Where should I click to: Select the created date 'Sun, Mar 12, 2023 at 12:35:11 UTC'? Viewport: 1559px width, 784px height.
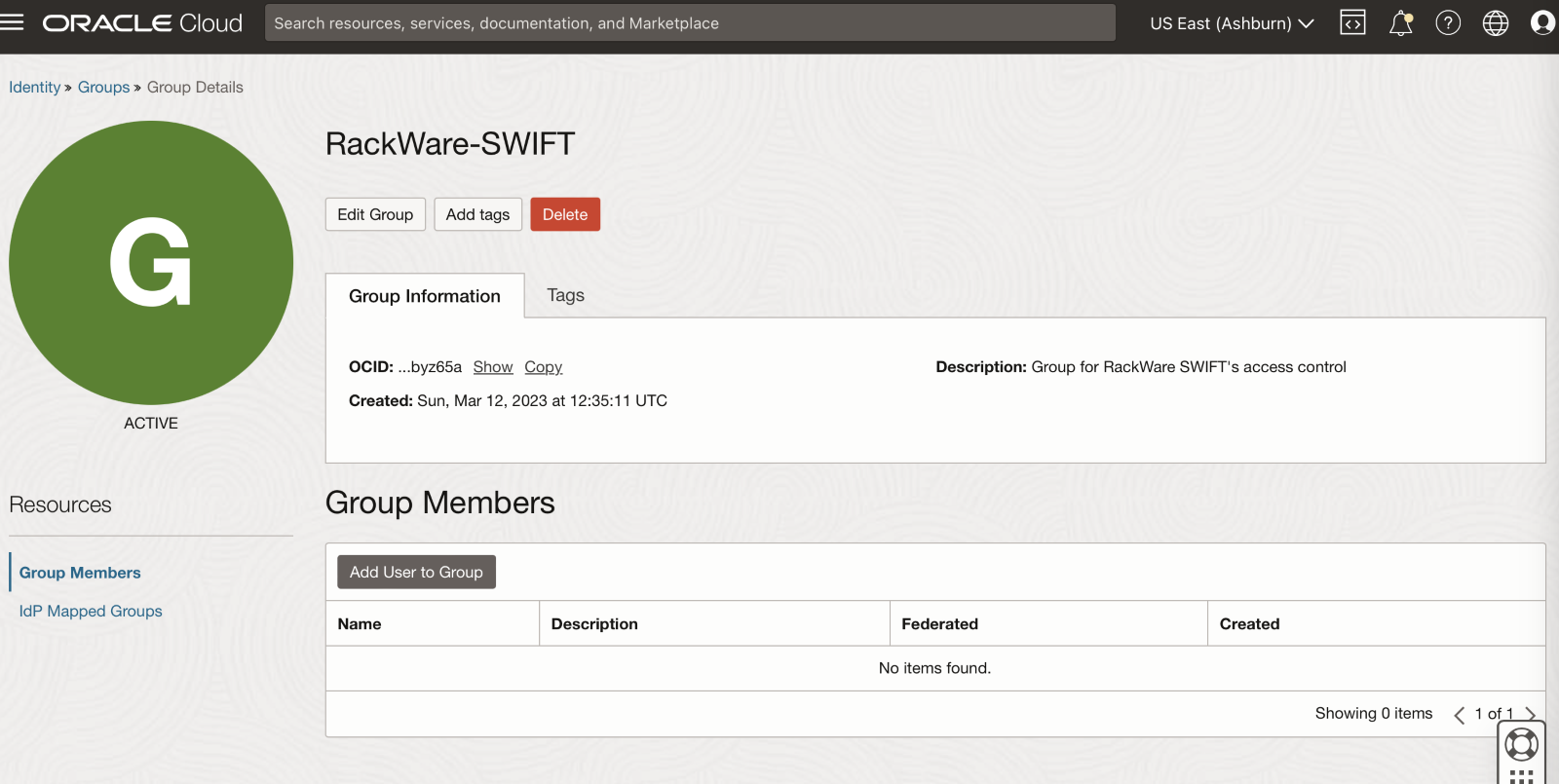(543, 400)
